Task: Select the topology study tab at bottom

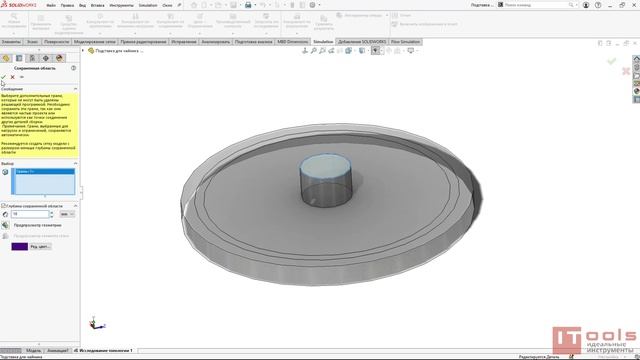Action: click(x=103, y=351)
